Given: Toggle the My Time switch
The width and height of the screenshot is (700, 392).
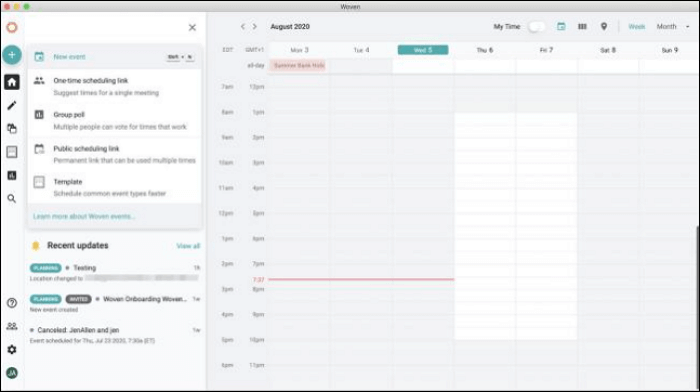Looking at the screenshot, I should [x=536, y=27].
